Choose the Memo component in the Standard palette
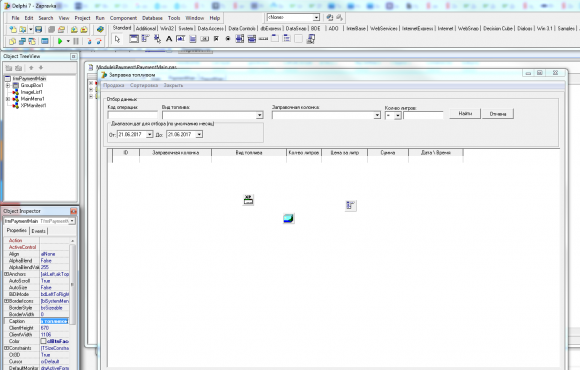The width and height of the screenshot is (580, 370). tap(193, 39)
